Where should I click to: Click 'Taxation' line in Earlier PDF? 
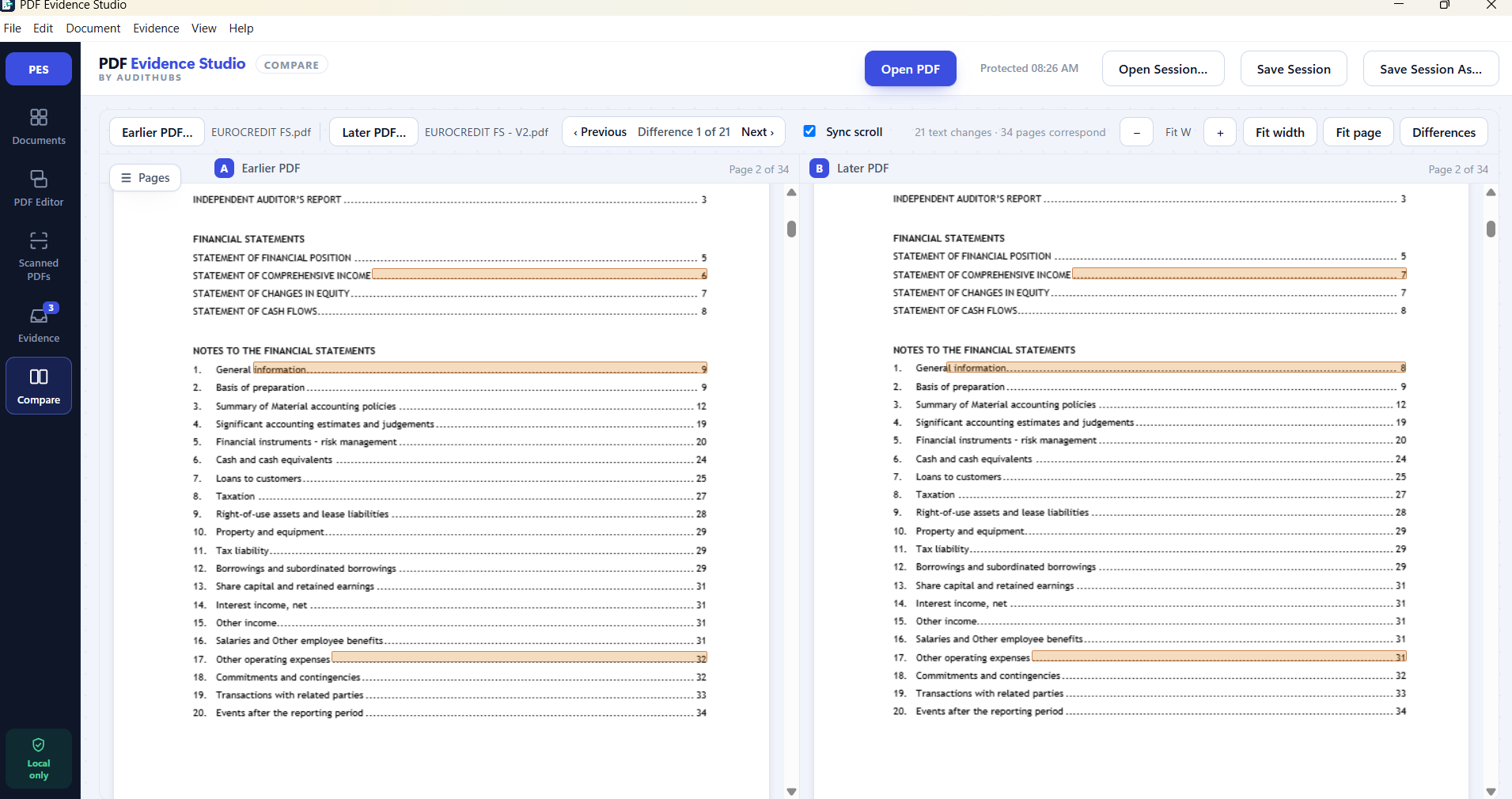449,496
